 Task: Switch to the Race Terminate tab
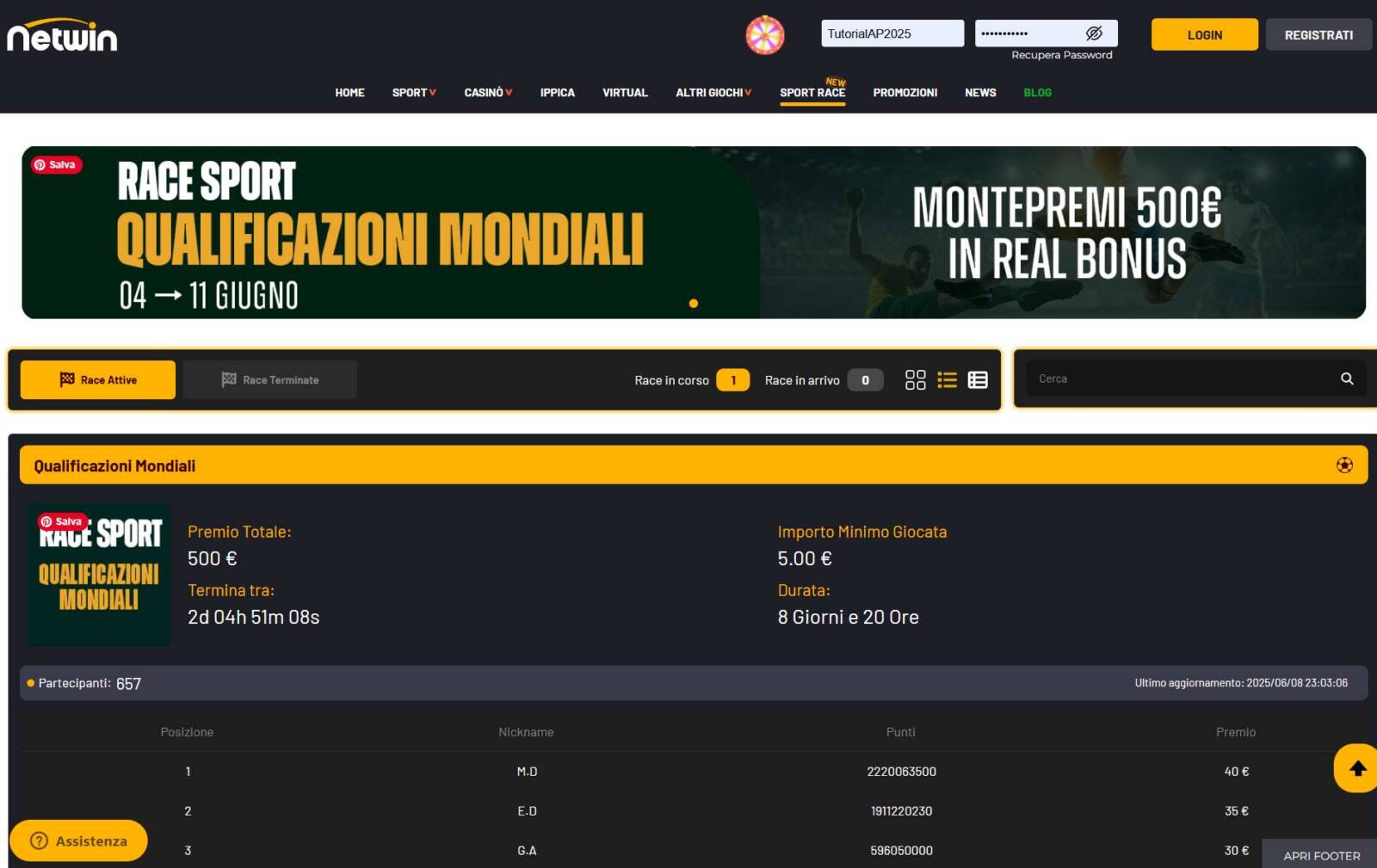(270, 379)
